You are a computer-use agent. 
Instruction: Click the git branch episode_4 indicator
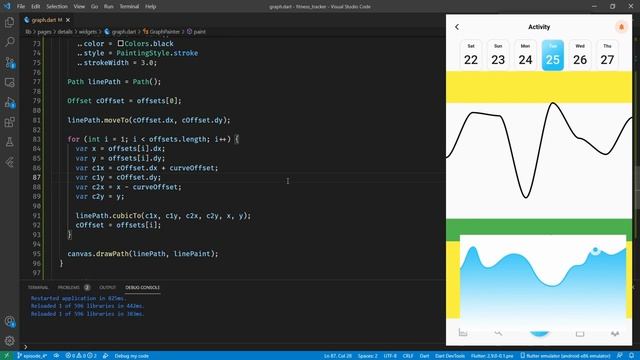point(32,356)
